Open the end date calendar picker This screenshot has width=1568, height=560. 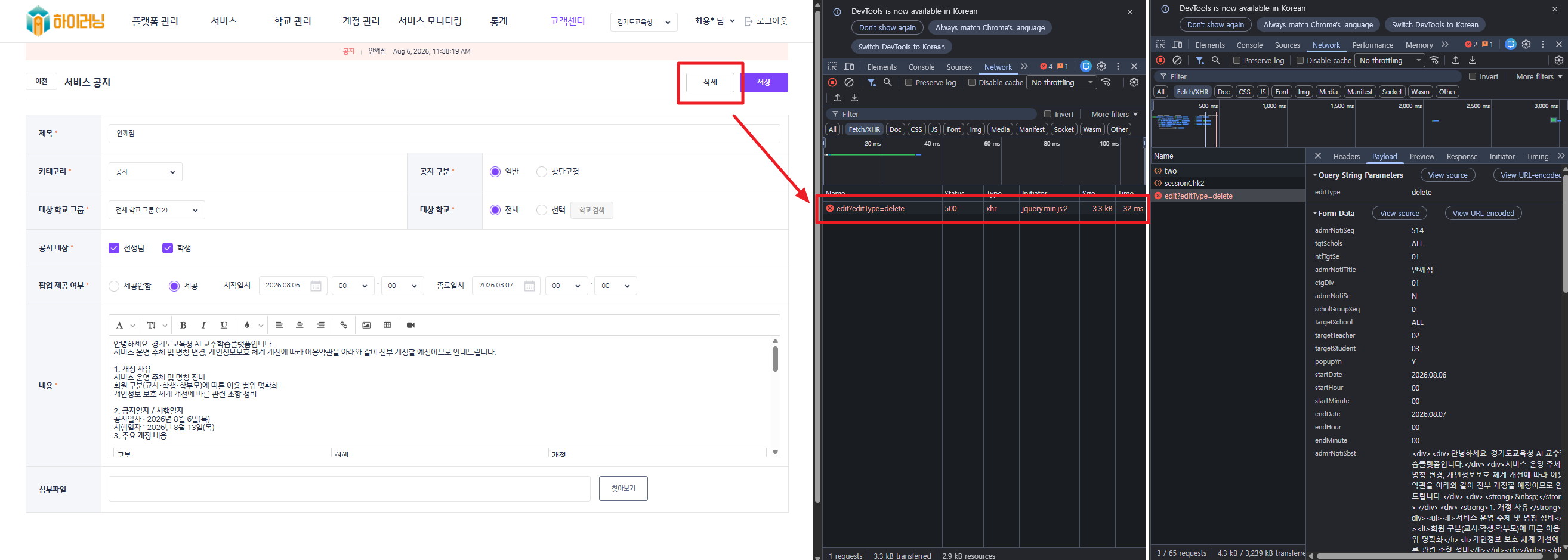tap(530, 286)
